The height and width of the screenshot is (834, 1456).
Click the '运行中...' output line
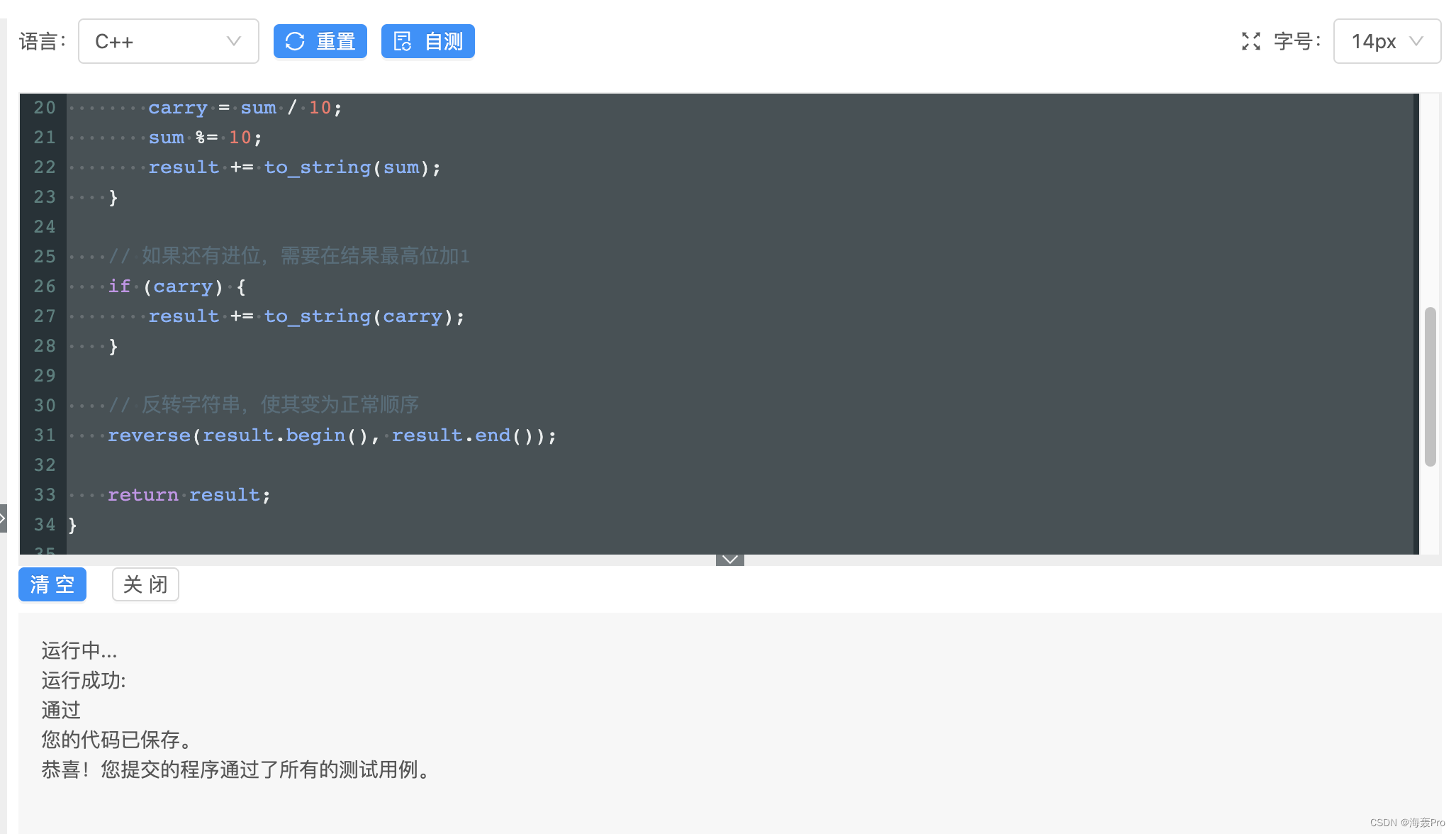click(x=79, y=651)
